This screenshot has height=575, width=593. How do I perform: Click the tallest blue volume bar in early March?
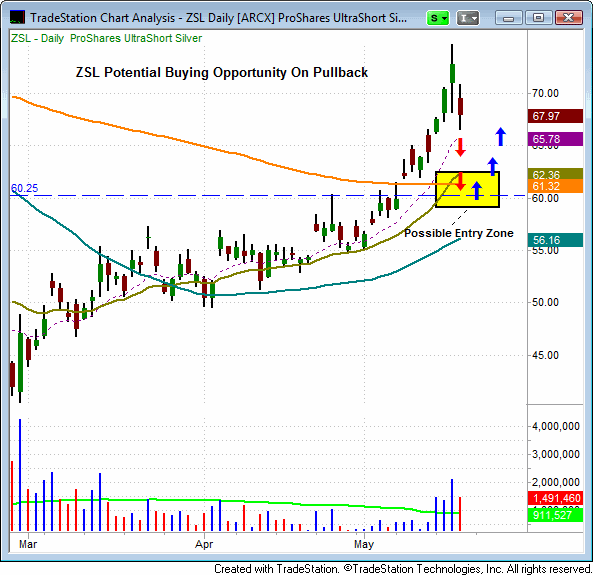pos(20,475)
